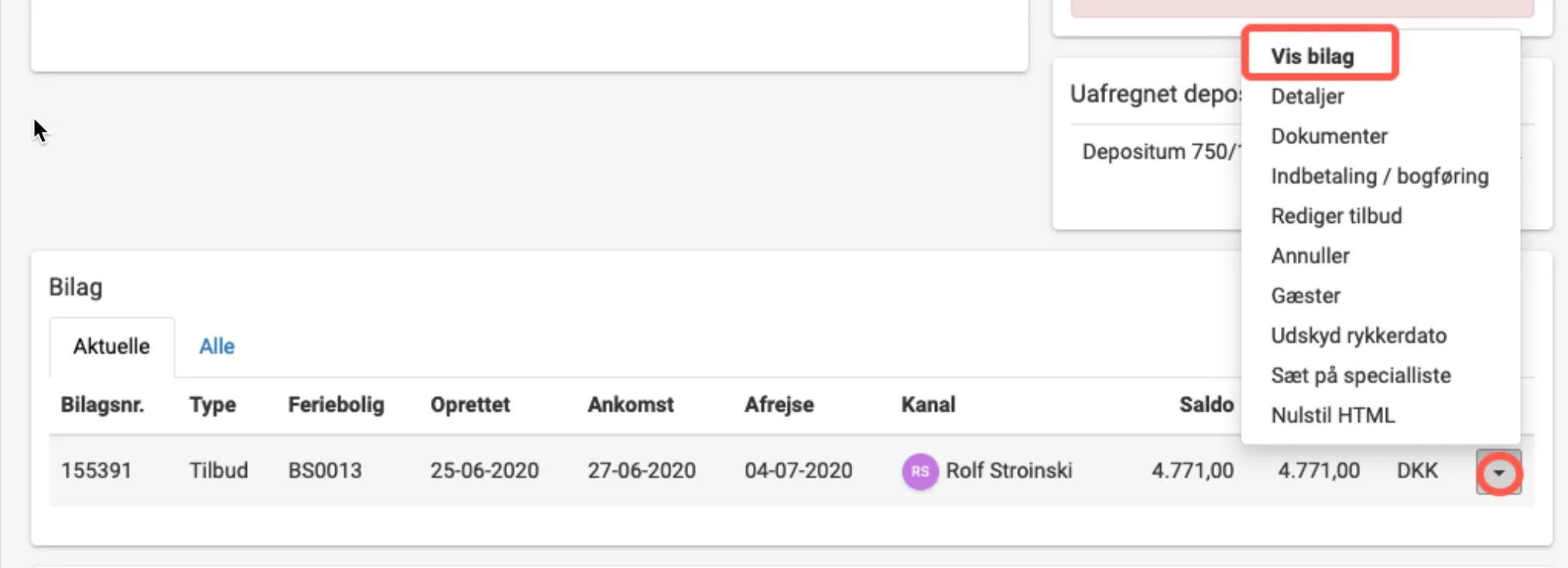Click Rediger tilbud in the menu
The height and width of the screenshot is (568, 1568).
(1336, 216)
